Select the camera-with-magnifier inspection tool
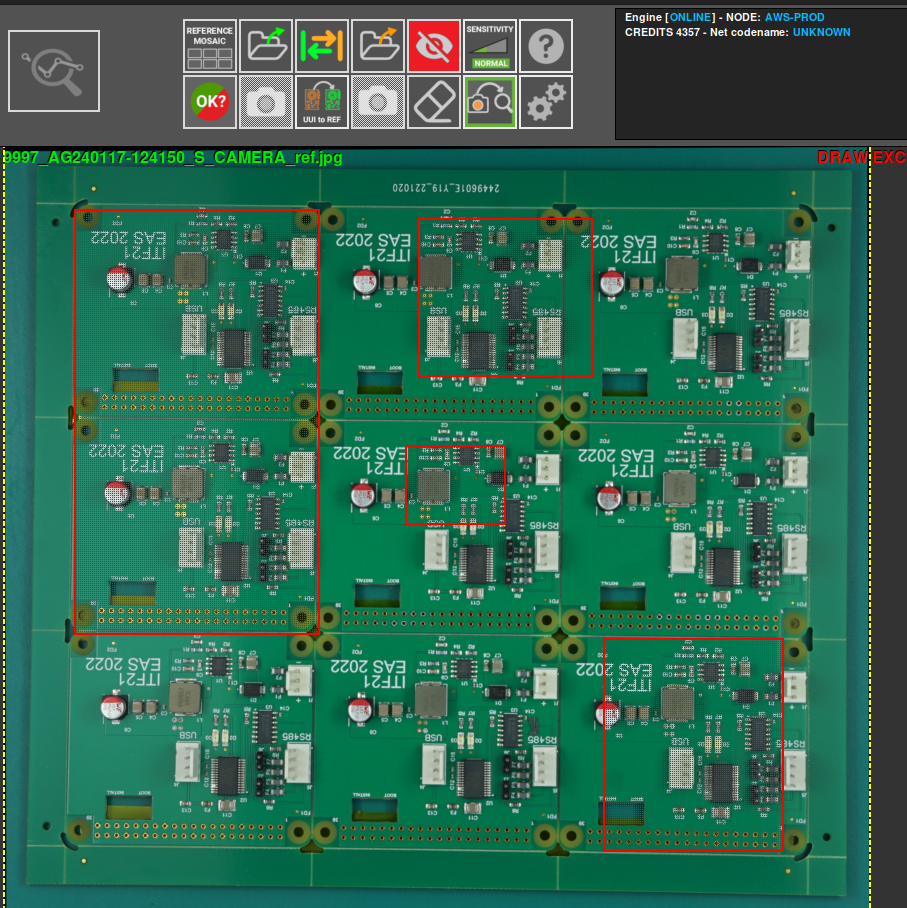This screenshot has width=907, height=908. tap(489, 101)
